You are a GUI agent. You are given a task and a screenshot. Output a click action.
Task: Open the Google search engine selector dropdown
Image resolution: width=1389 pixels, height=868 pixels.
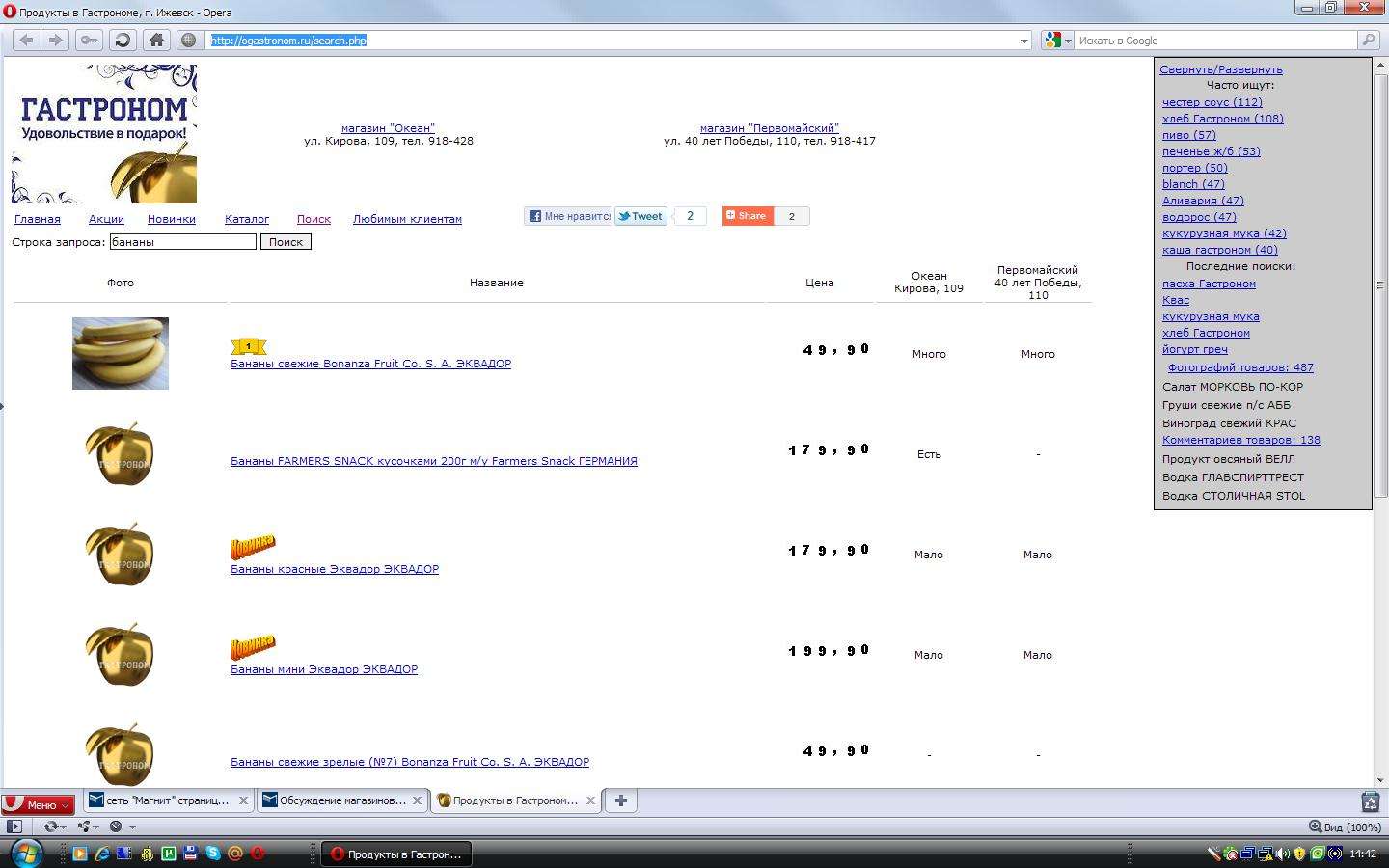click(x=1057, y=41)
